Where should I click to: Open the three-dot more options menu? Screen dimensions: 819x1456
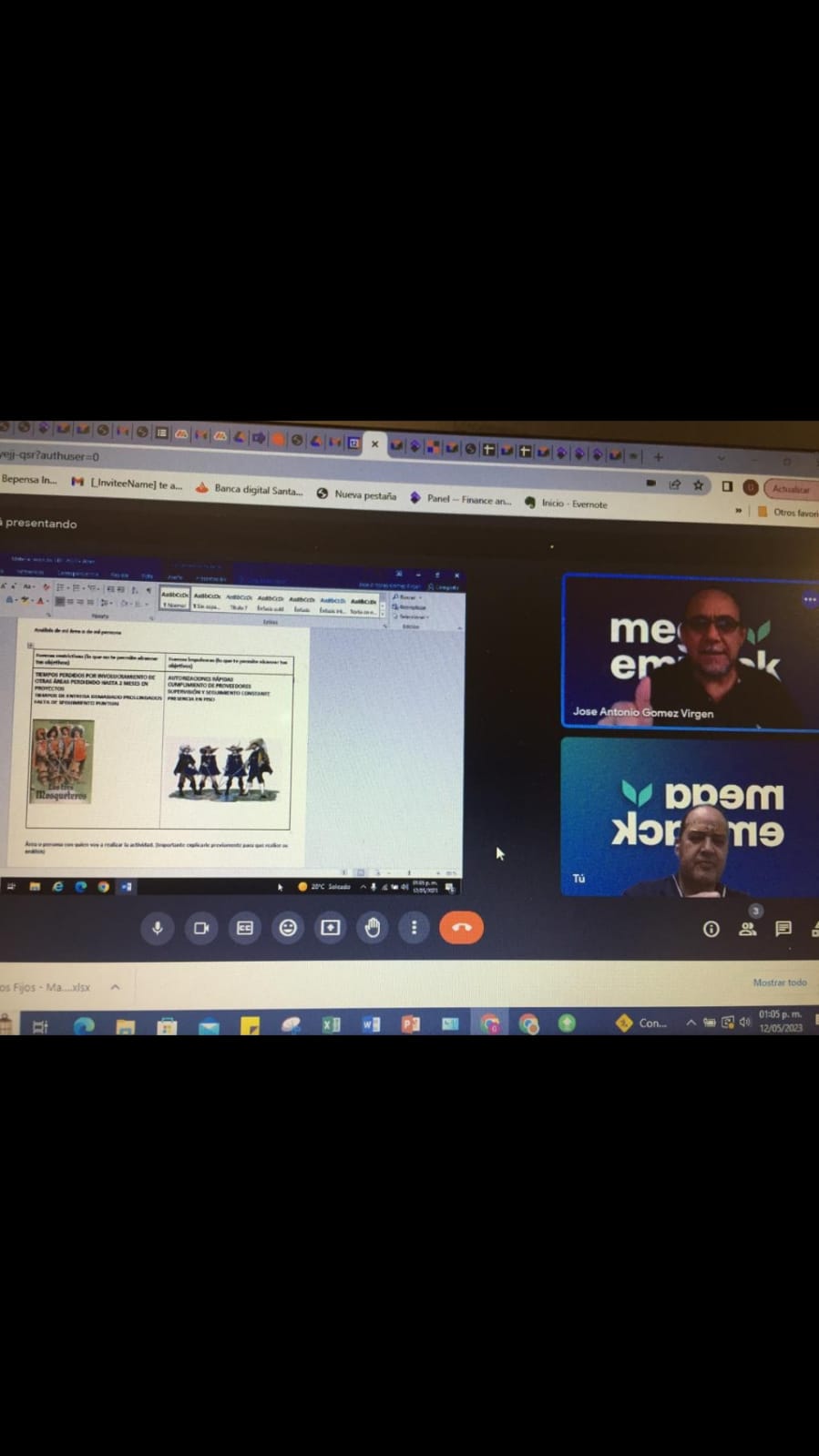(414, 928)
